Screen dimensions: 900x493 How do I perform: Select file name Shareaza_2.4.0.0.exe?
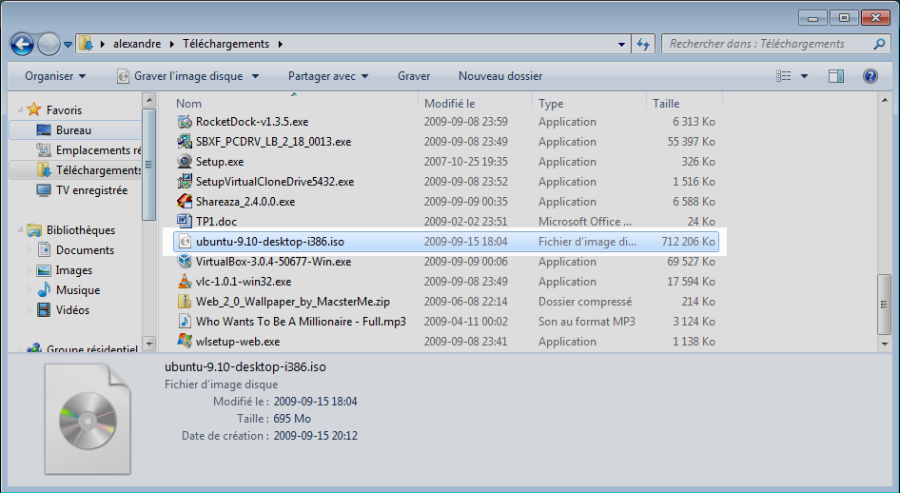(245, 201)
